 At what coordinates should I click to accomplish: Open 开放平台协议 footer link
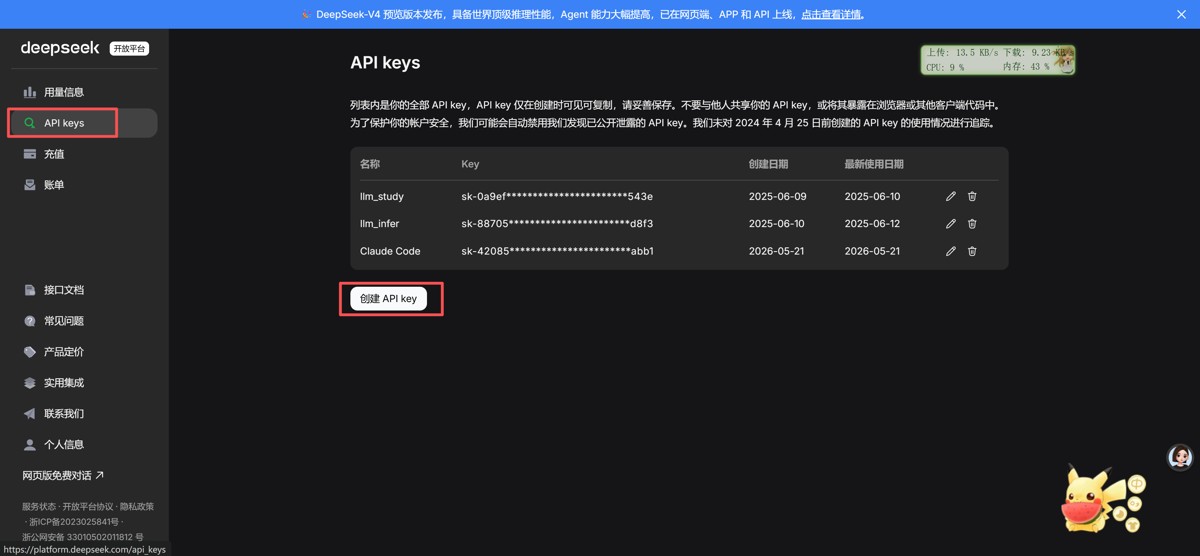(x=87, y=507)
